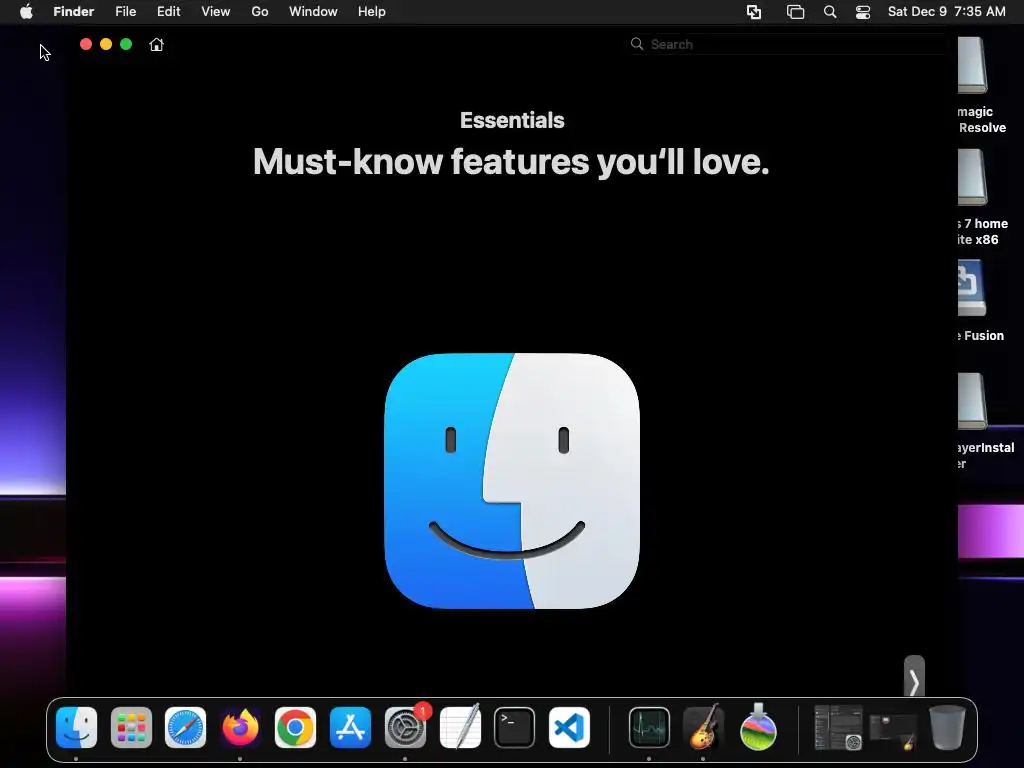Open Spotlight search in the menu bar
The image size is (1024, 768).
tap(830, 12)
